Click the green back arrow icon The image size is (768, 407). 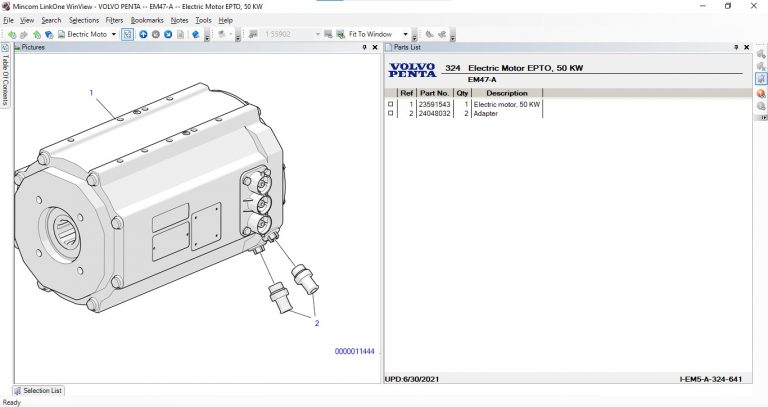click(11, 34)
